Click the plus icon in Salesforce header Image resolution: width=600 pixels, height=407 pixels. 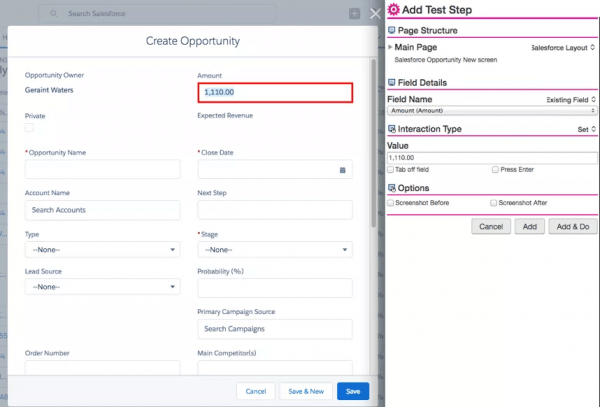tap(354, 14)
